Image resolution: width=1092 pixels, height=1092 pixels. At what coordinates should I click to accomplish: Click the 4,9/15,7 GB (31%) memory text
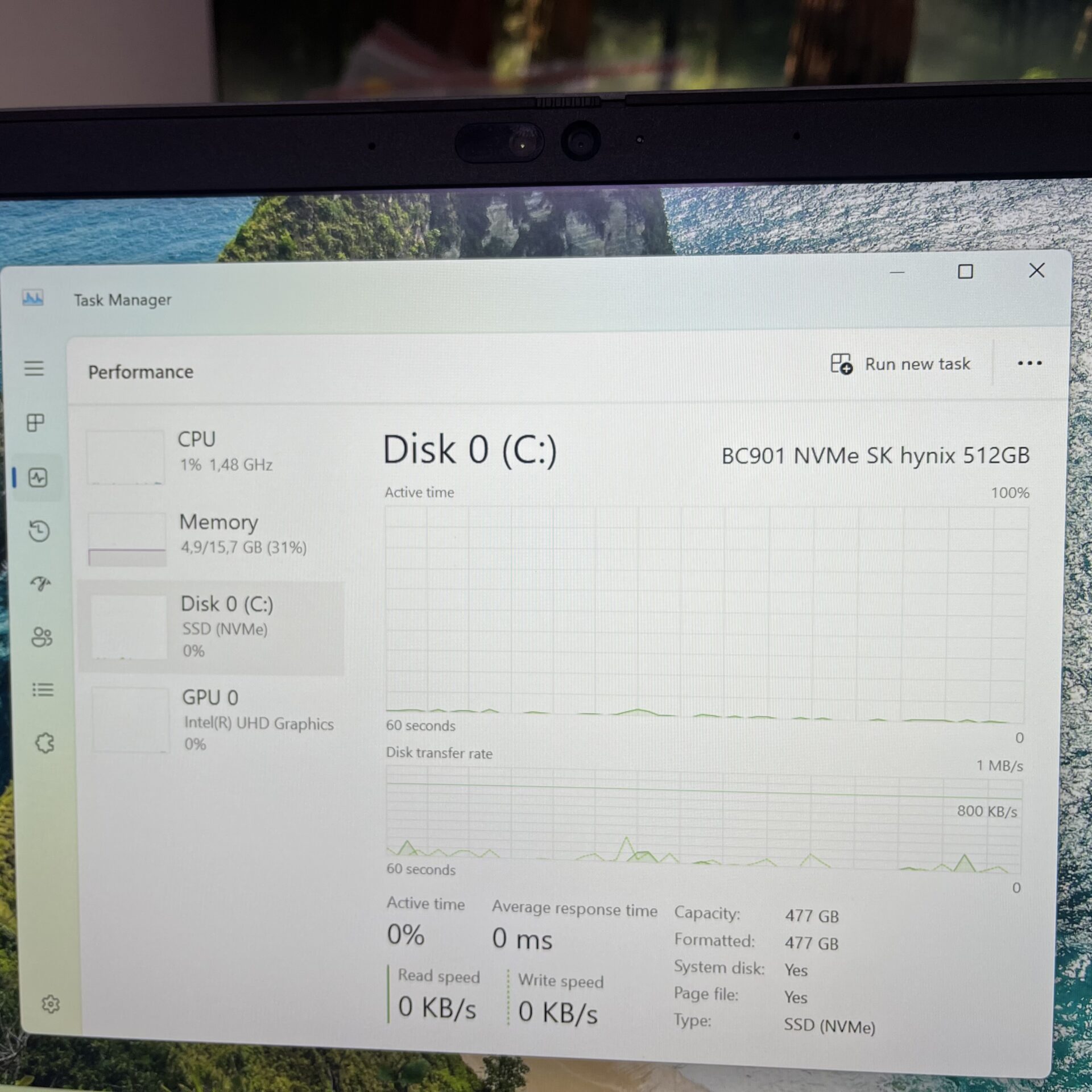click(243, 547)
